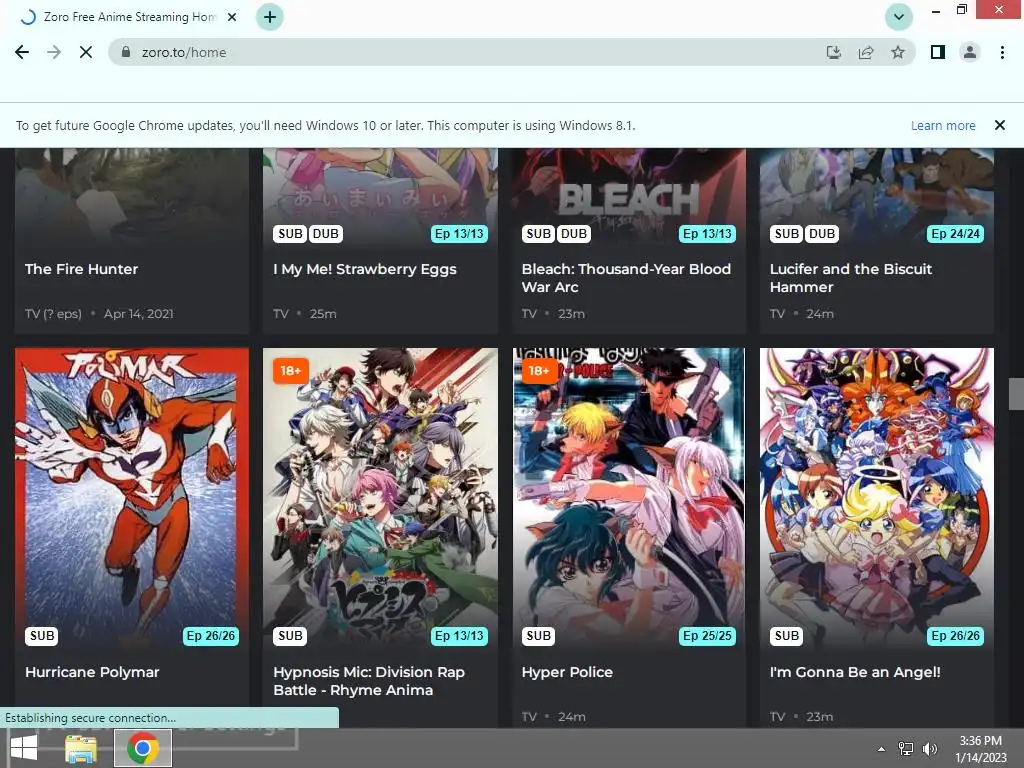Screen dimensions: 1024x768
Task: Open the Windows Start menu
Action: coord(24,748)
